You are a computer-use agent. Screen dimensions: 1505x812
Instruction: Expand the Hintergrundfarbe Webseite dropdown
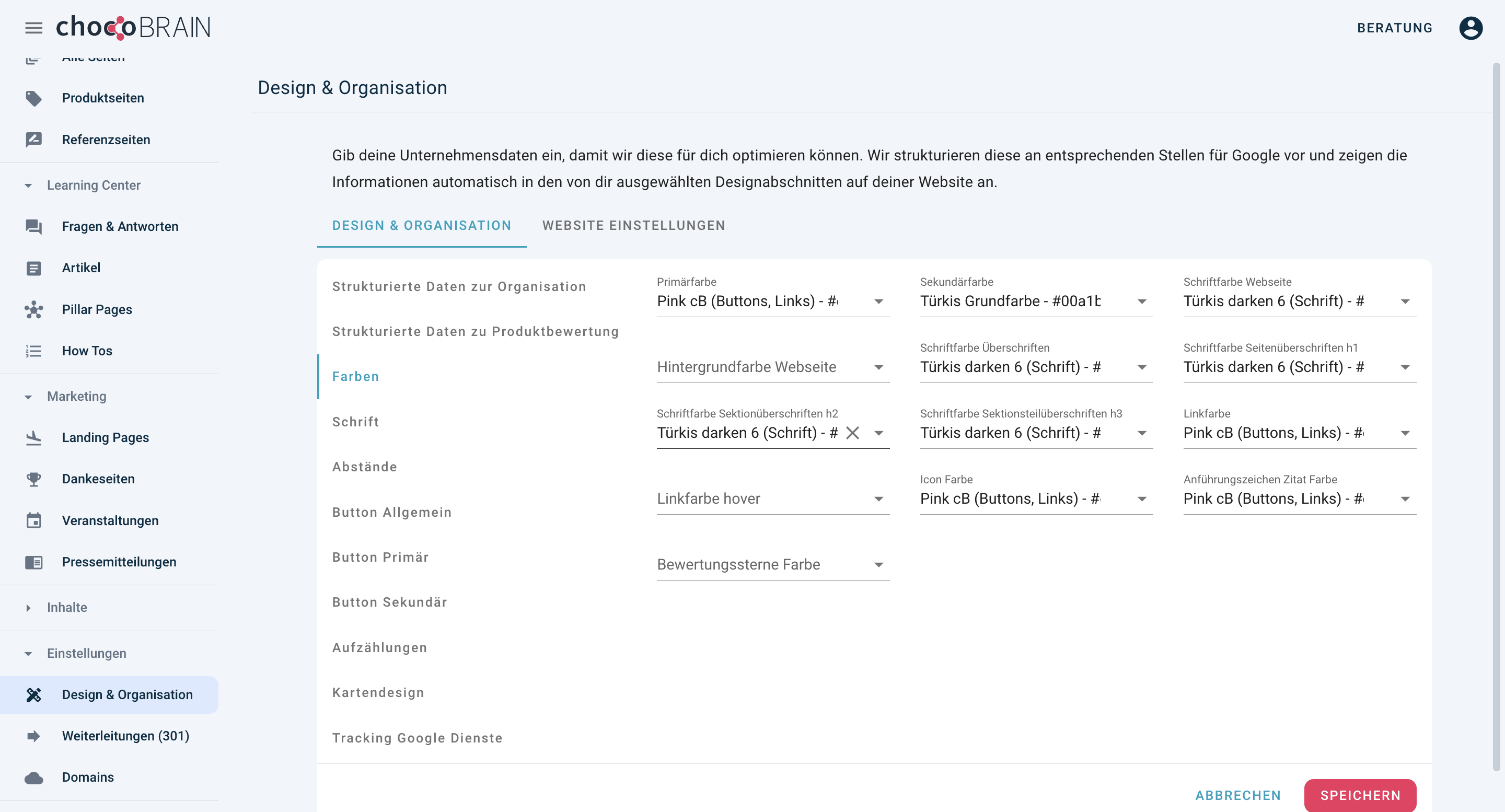pos(878,366)
